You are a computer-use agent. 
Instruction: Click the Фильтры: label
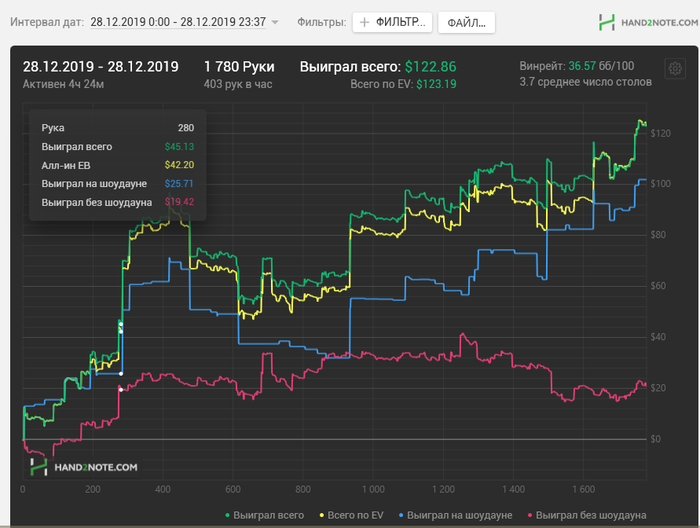(321, 22)
